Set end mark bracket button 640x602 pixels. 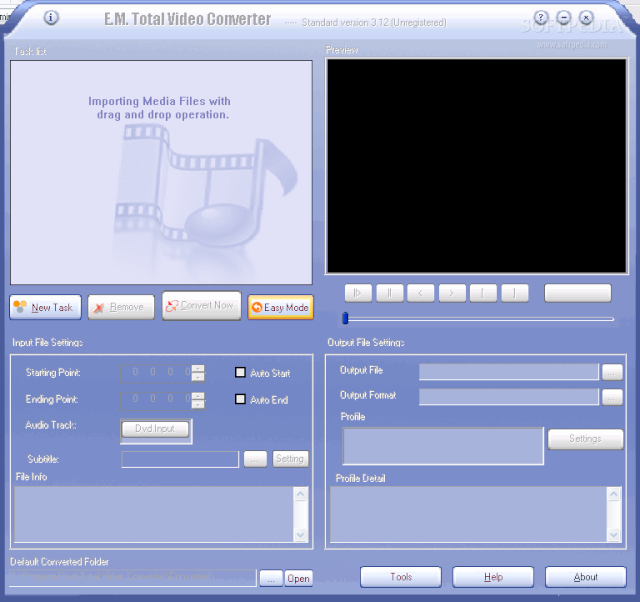tap(514, 293)
